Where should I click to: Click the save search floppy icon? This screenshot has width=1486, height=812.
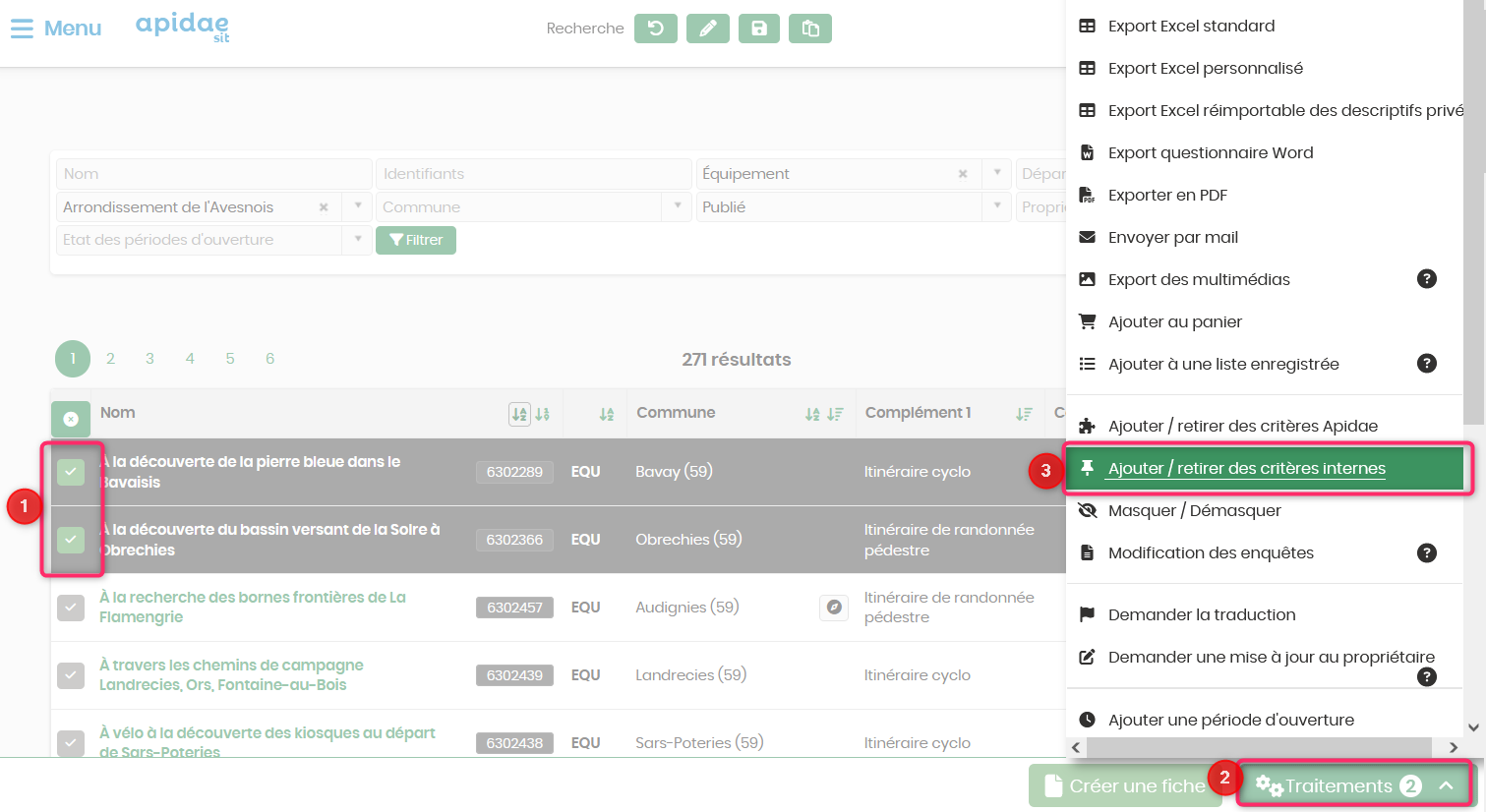[759, 29]
